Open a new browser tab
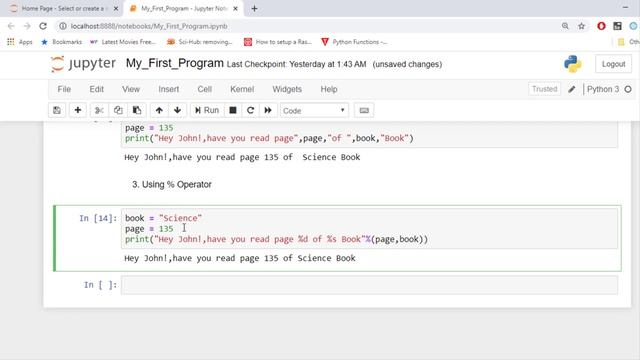This screenshot has width=640, height=360. pyautogui.click(x=254, y=8)
